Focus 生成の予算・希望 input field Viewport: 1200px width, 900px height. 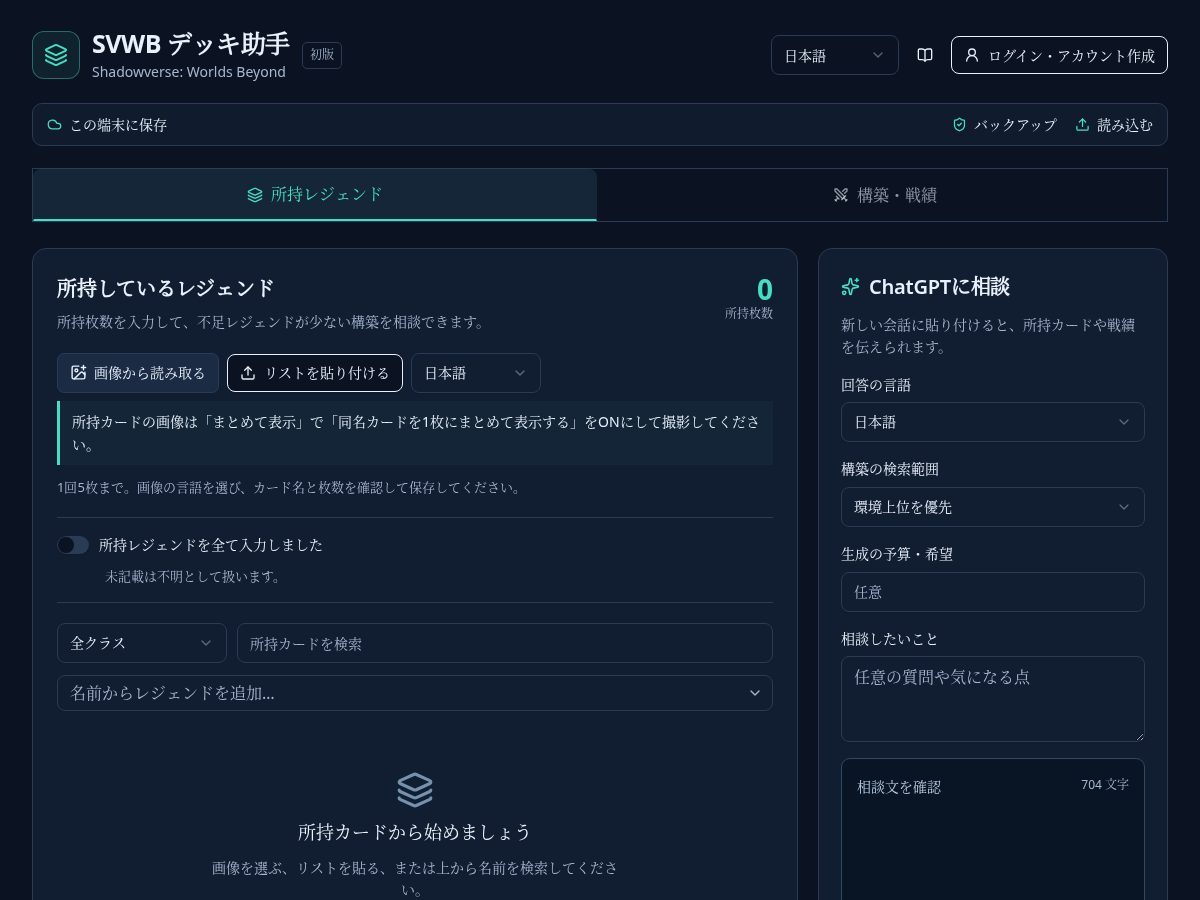click(x=993, y=592)
